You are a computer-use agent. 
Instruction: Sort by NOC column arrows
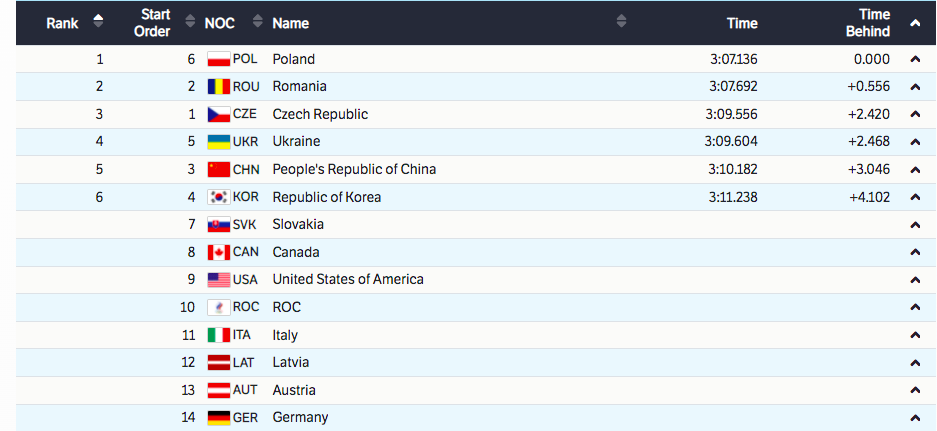pos(258,22)
